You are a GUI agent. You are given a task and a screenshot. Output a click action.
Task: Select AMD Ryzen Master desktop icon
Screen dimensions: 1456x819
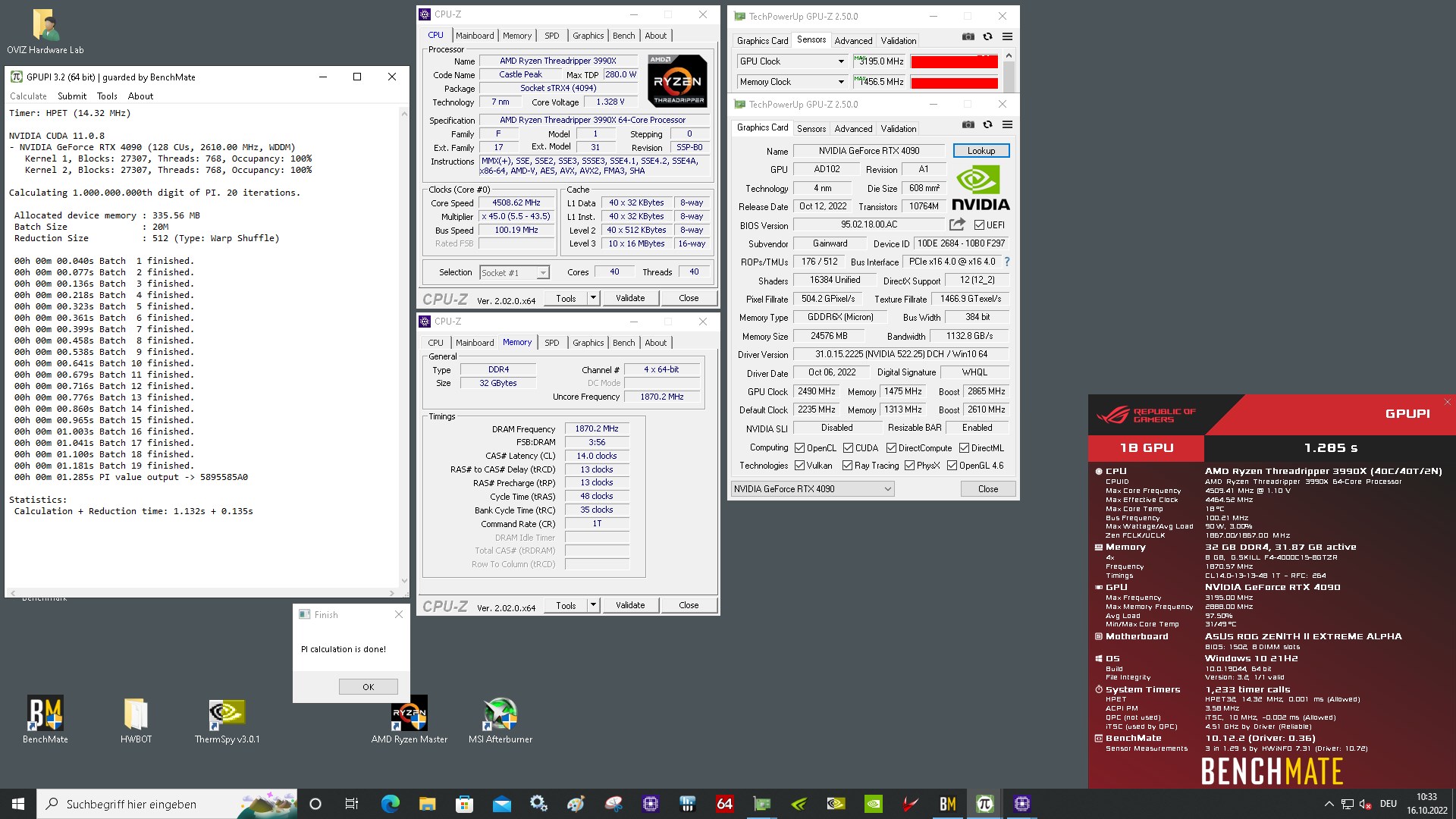pos(409,720)
